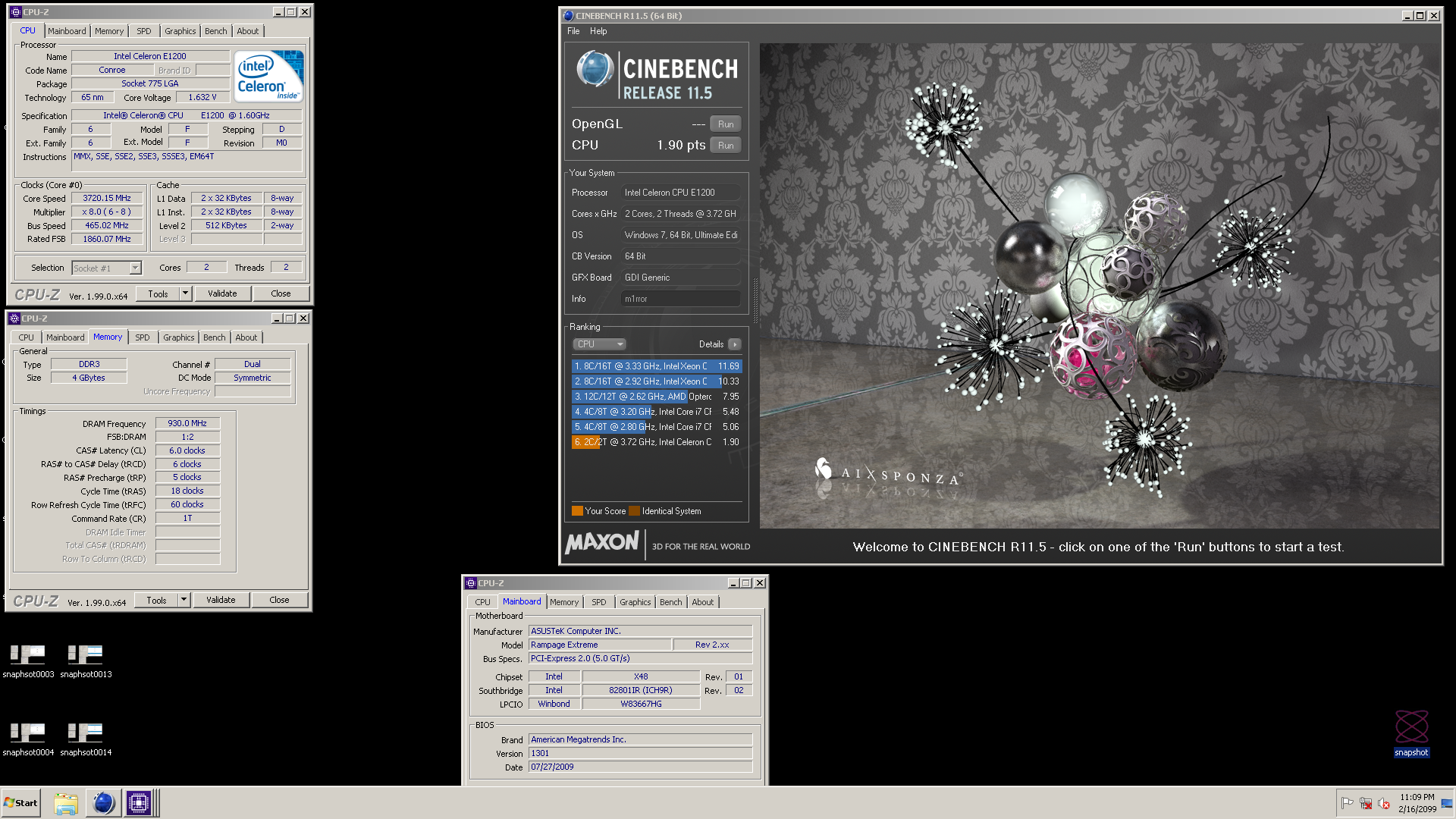Open the Help menu in Cinebench
This screenshot has width=1456, height=819.
[x=598, y=31]
